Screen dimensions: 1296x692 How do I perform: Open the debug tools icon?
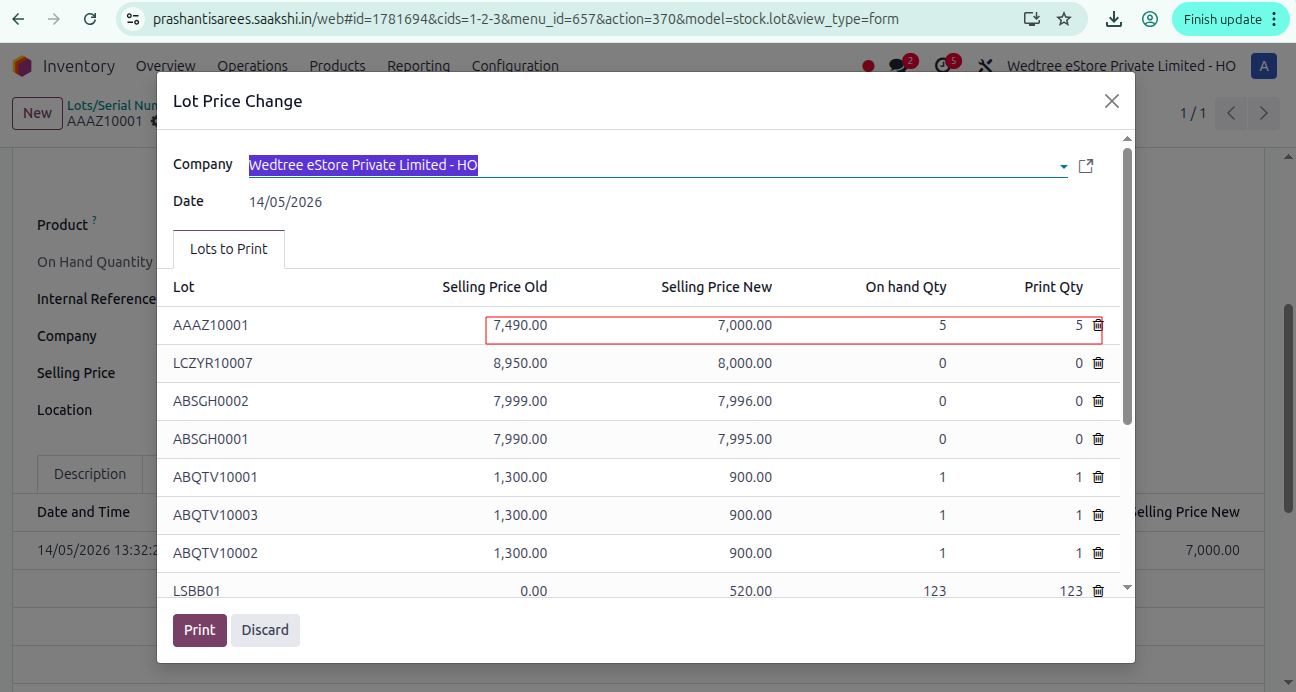[985, 66]
